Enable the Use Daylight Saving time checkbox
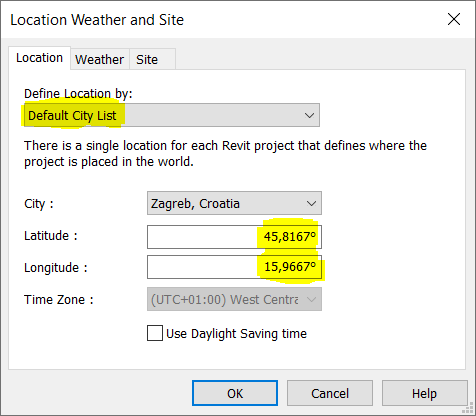 click(x=155, y=333)
